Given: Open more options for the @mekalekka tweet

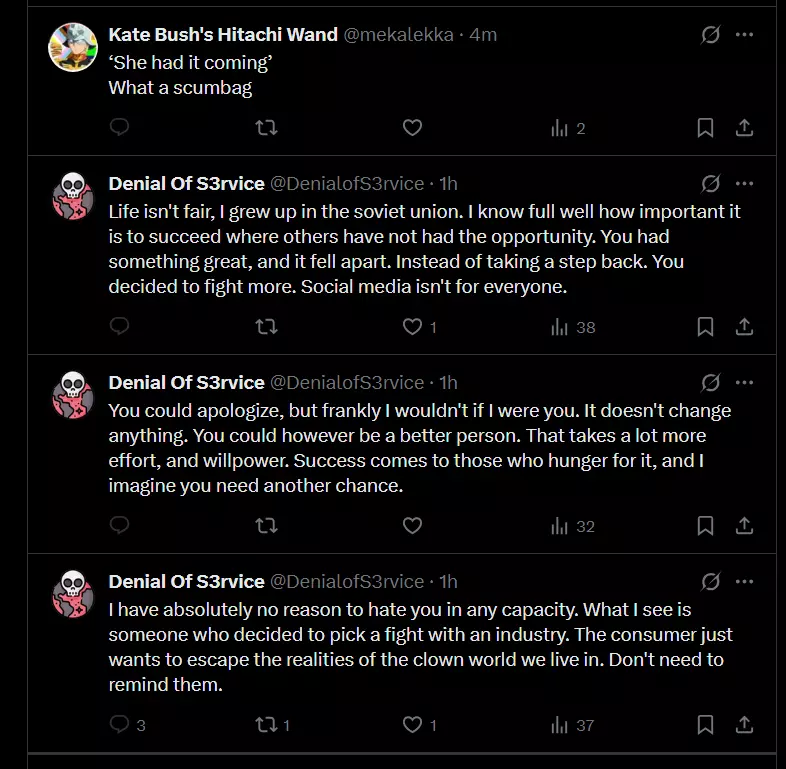Looking at the screenshot, I should pyautogui.click(x=744, y=35).
